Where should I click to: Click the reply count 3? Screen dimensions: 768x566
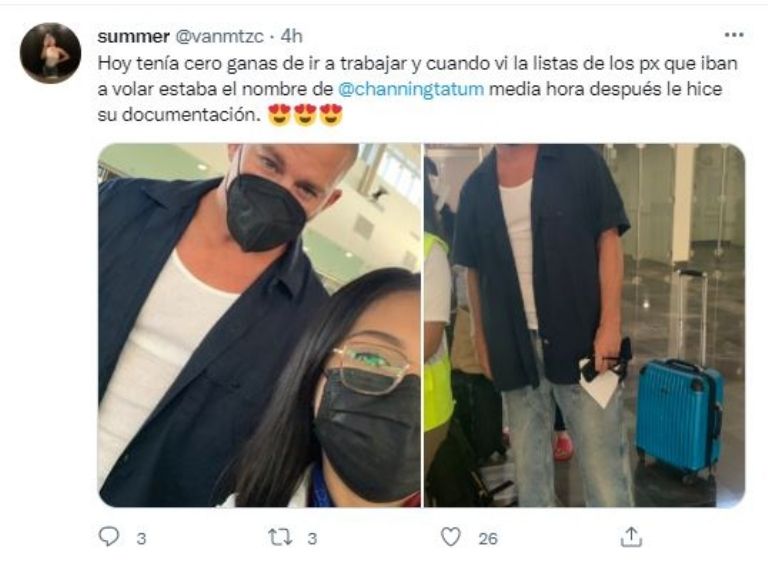(141, 539)
